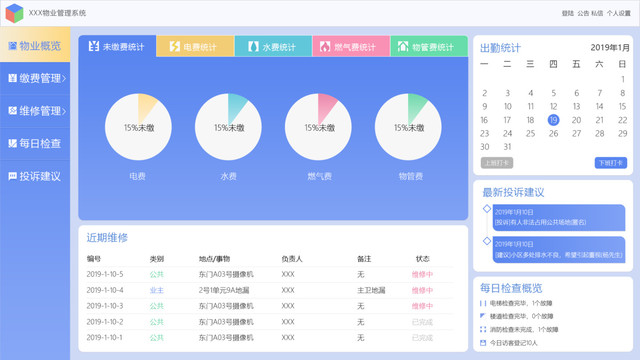Click the 未缴费统计 tab icon
The width and height of the screenshot is (640, 360).
94,46
